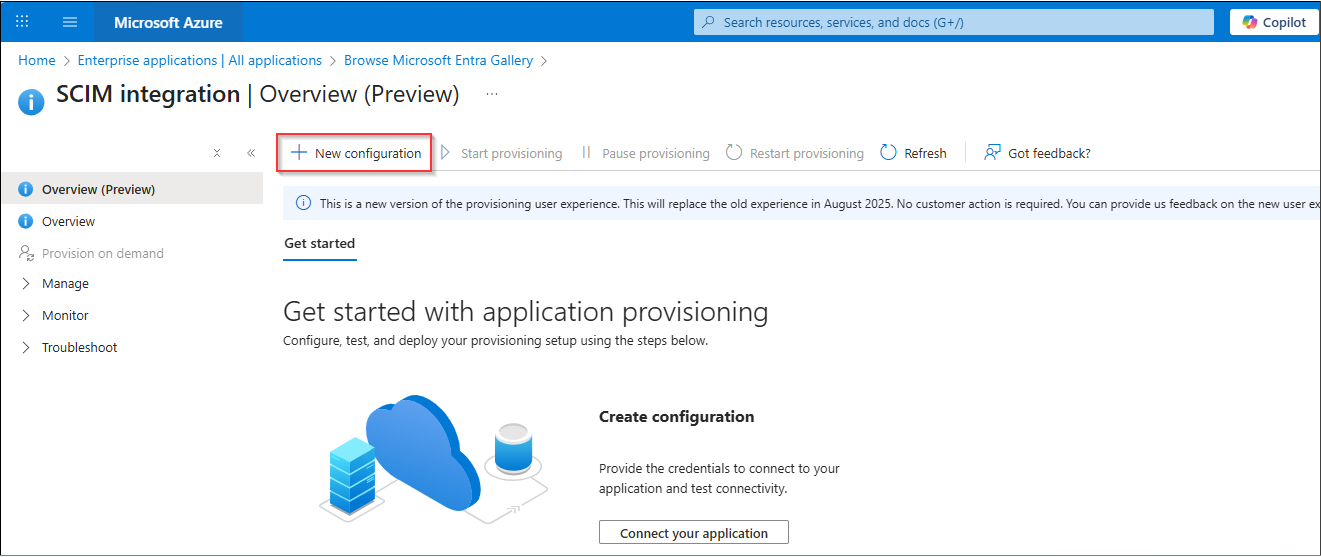
Task: Click New configuration toolbar button
Action: click(355, 153)
